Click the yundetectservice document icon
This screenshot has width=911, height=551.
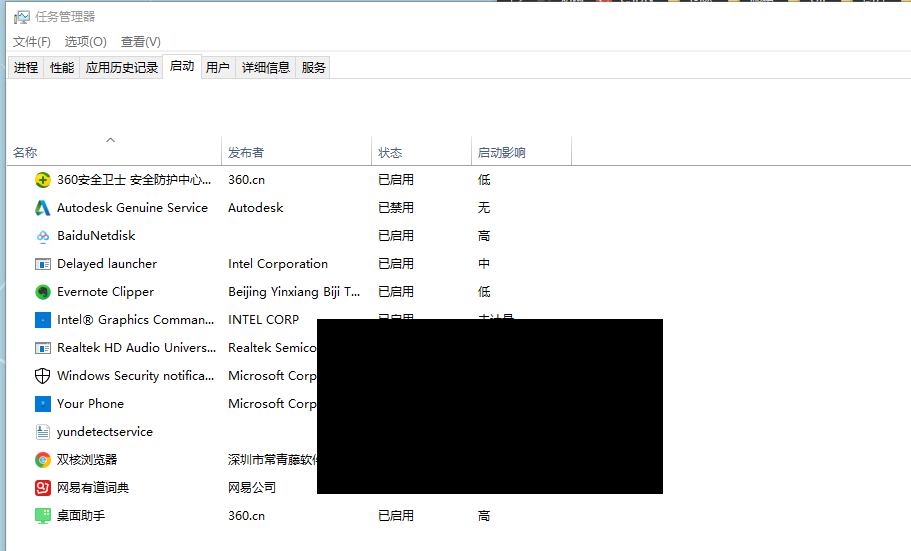click(x=42, y=431)
